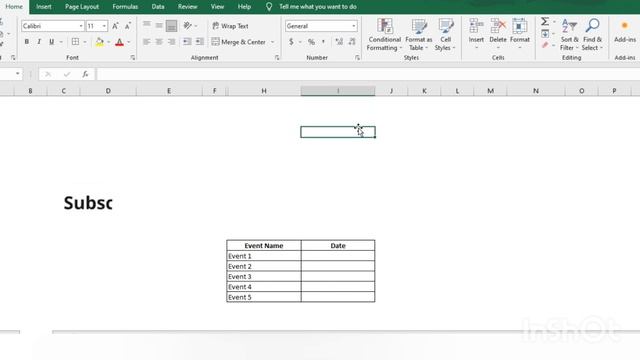Align text right

(171, 42)
